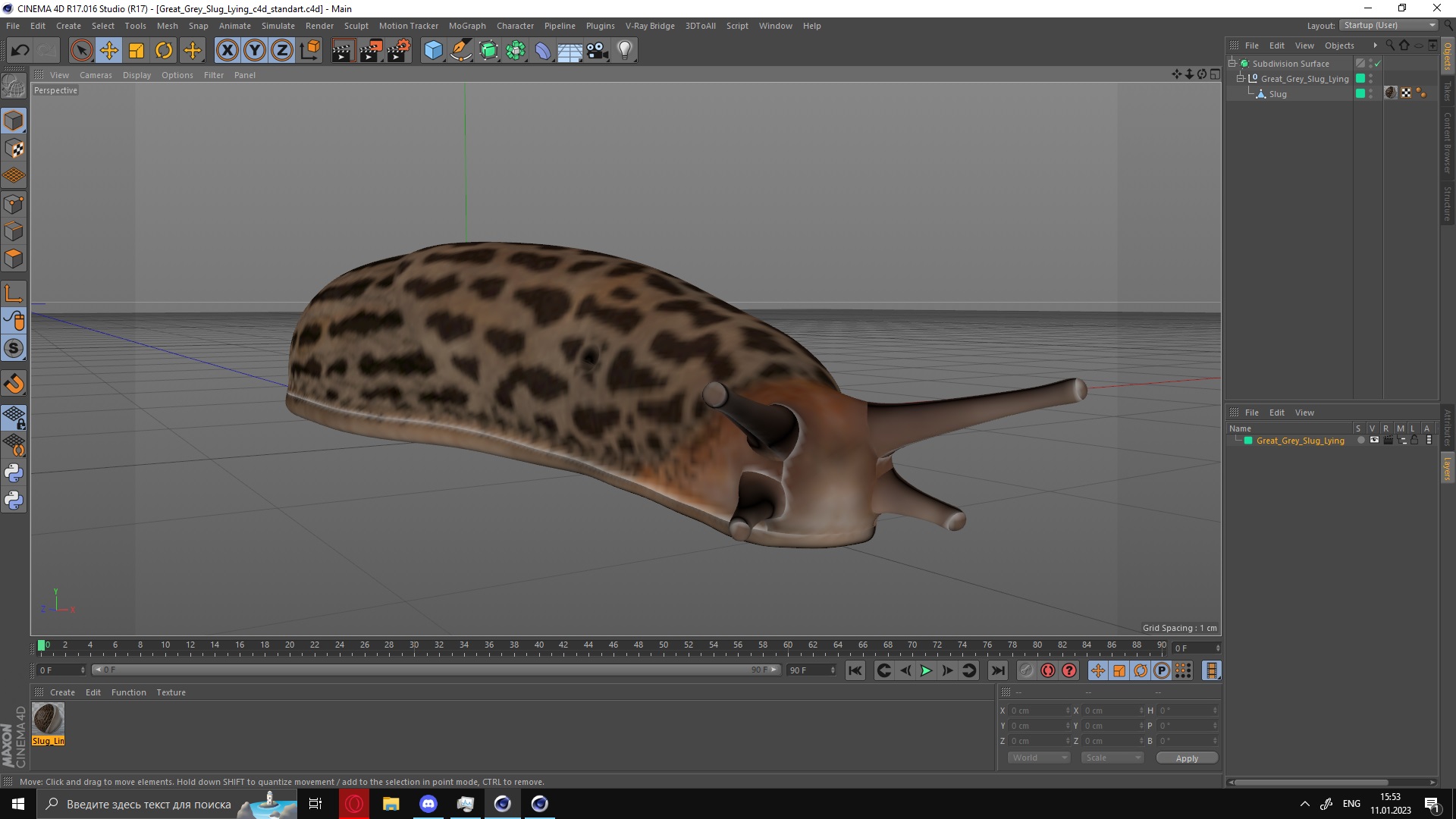
Task: Open the Sculpt menu
Action: (356, 26)
